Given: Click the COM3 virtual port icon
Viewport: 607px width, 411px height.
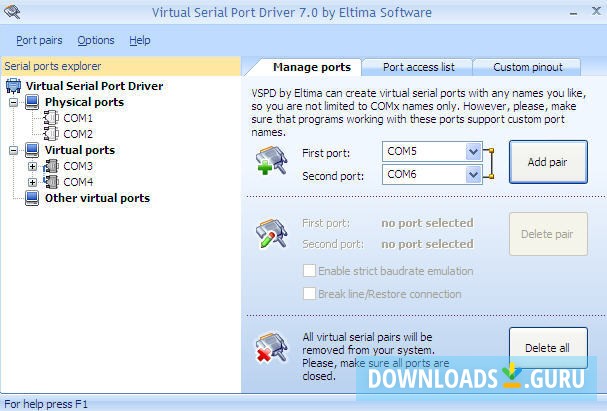Looking at the screenshot, I should point(51,166).
